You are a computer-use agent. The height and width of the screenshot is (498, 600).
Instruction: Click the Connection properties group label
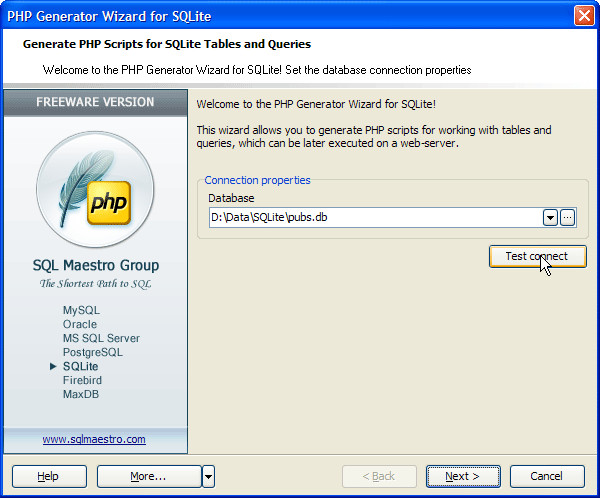(x=257, y=180)
